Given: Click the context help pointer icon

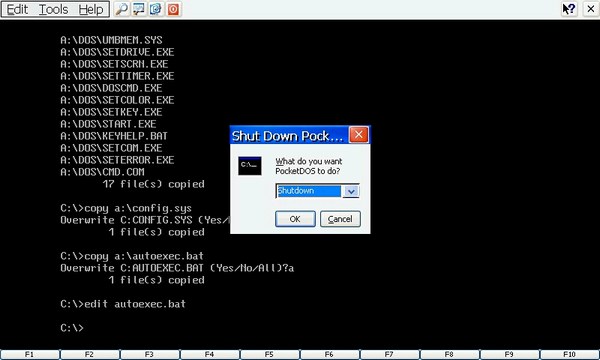Looking at the screenshot, I should [x=569, y=9].
